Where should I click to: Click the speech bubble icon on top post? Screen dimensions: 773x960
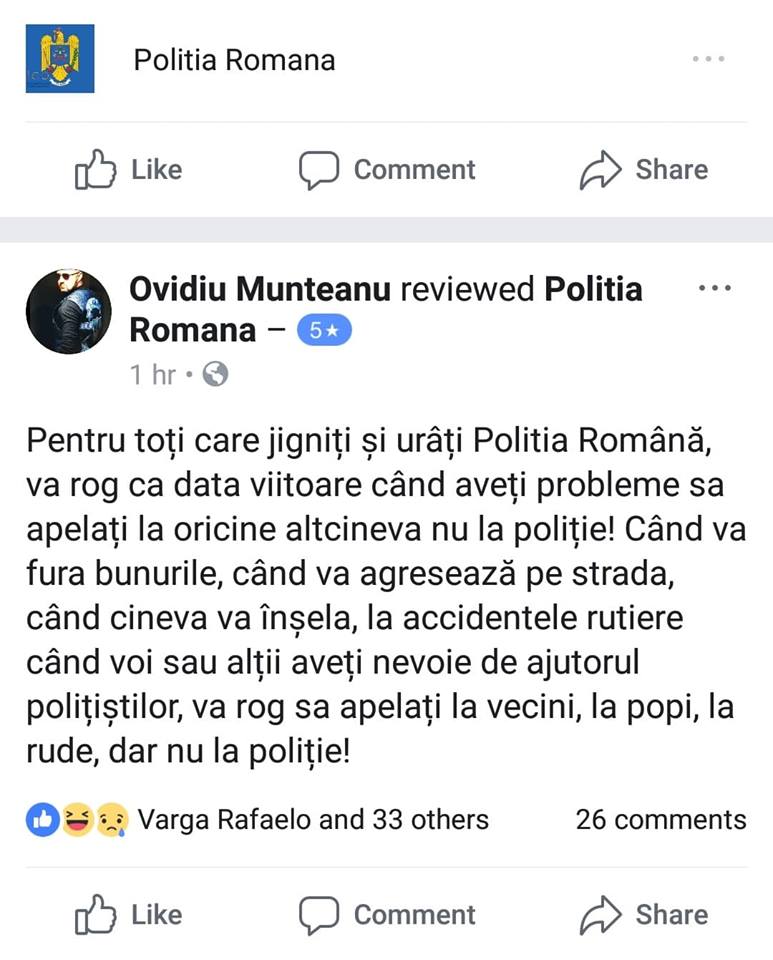click(x=319, y=170)
